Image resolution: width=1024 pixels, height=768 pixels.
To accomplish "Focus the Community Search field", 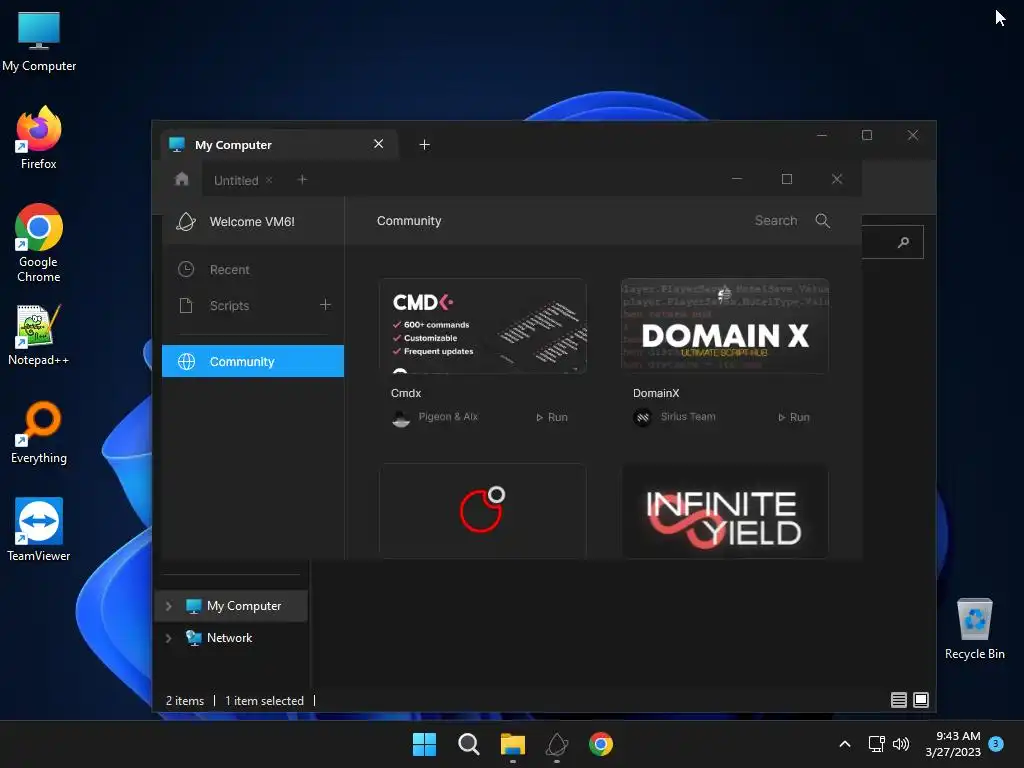I will (776, 221).
